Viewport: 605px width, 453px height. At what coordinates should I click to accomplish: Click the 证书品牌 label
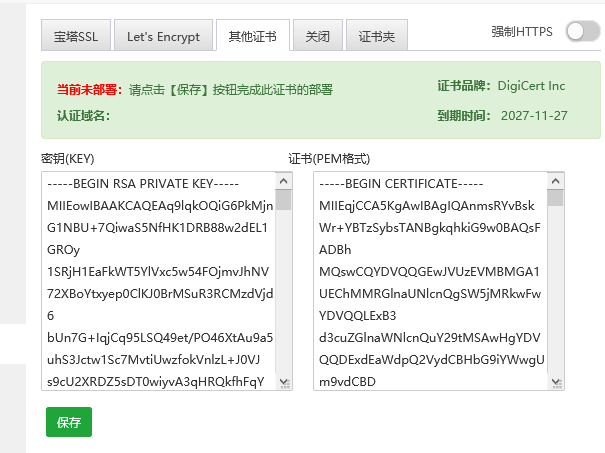[464, 86]
